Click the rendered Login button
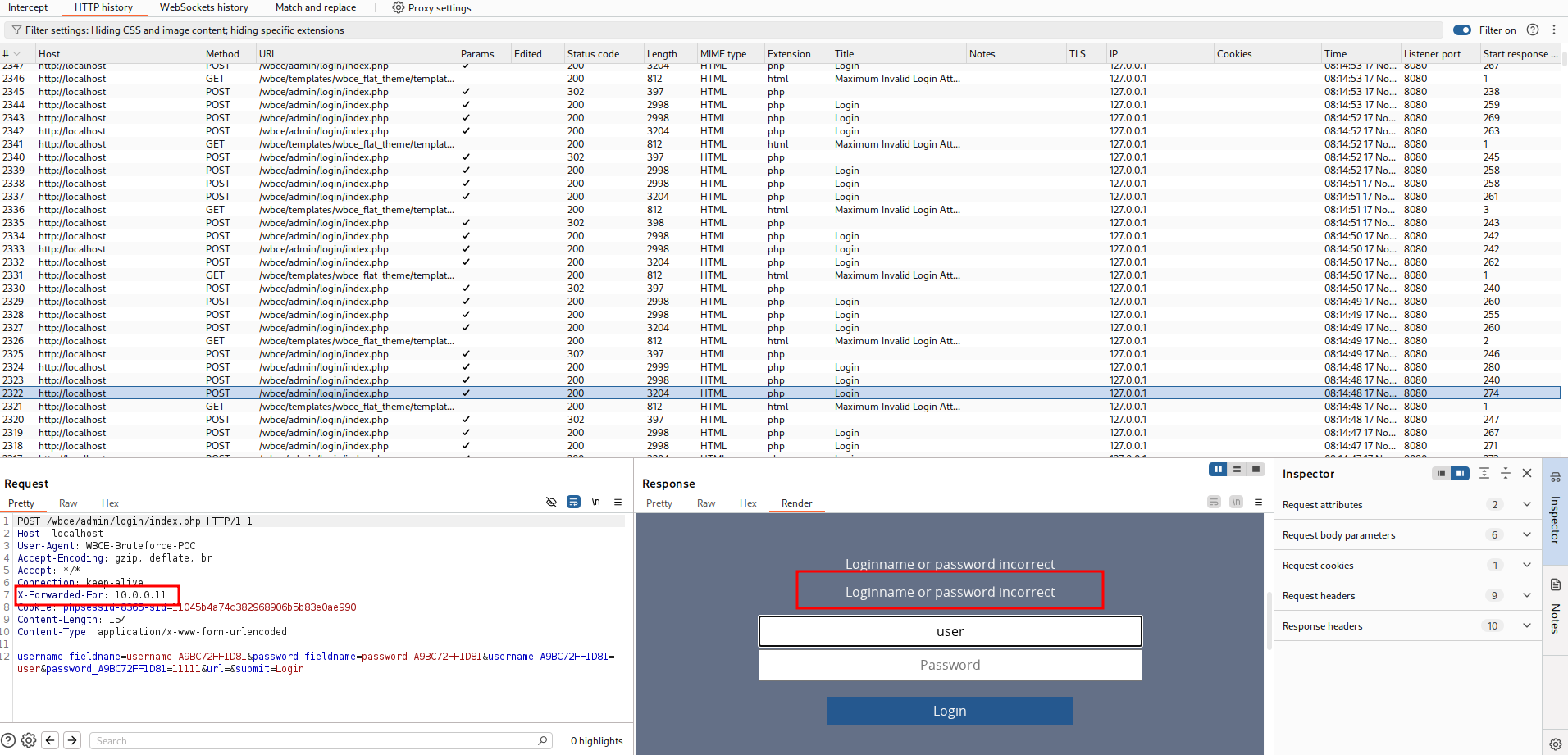This screenshot has width=1568, height=755. pos(950,711)
